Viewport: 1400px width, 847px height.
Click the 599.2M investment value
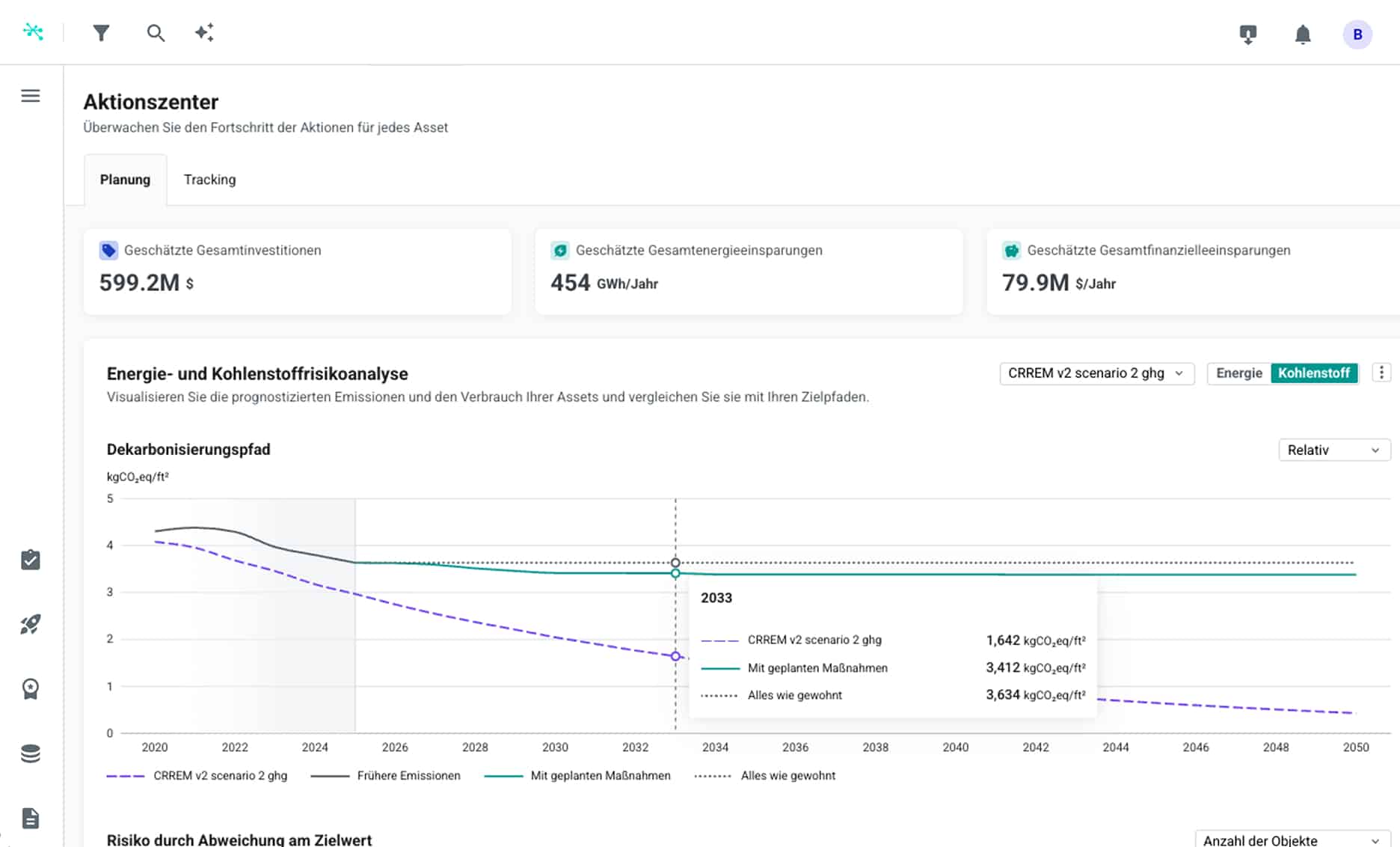click(x=147, y=283)
